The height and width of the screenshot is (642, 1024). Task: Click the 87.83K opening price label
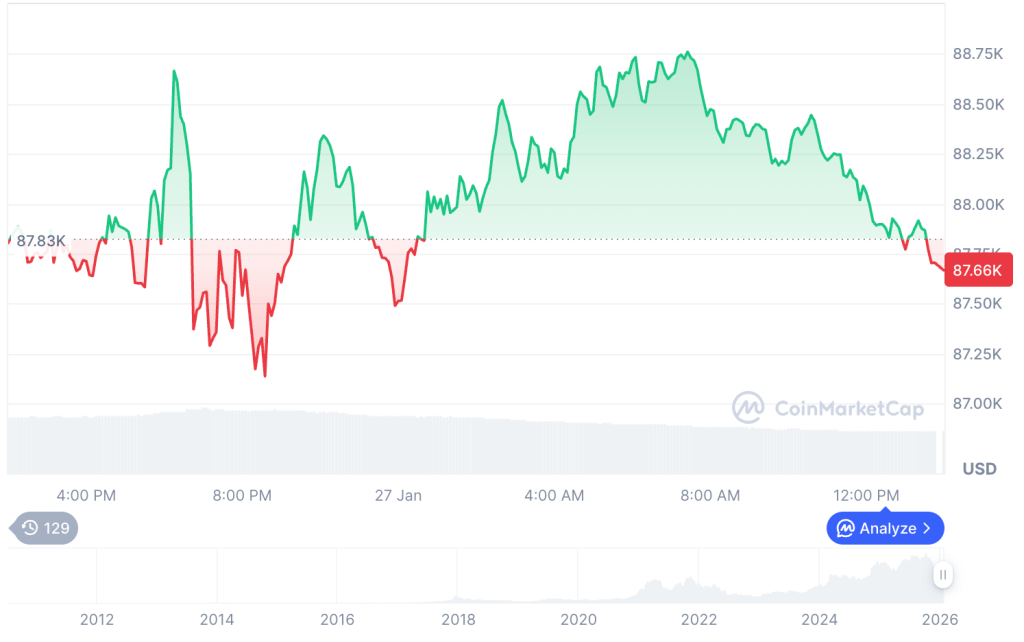pyautogui.click(x=41, y=241)
